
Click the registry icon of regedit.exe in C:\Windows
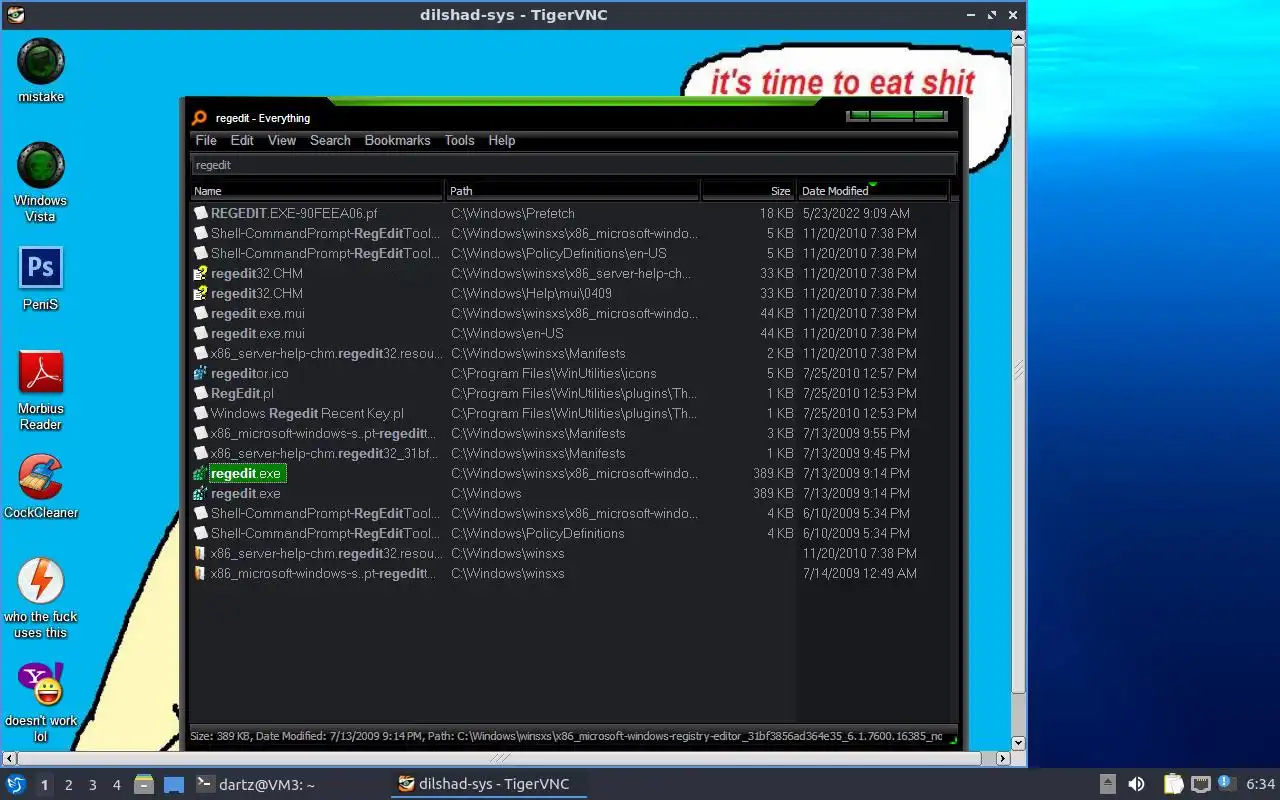(201, 493)
